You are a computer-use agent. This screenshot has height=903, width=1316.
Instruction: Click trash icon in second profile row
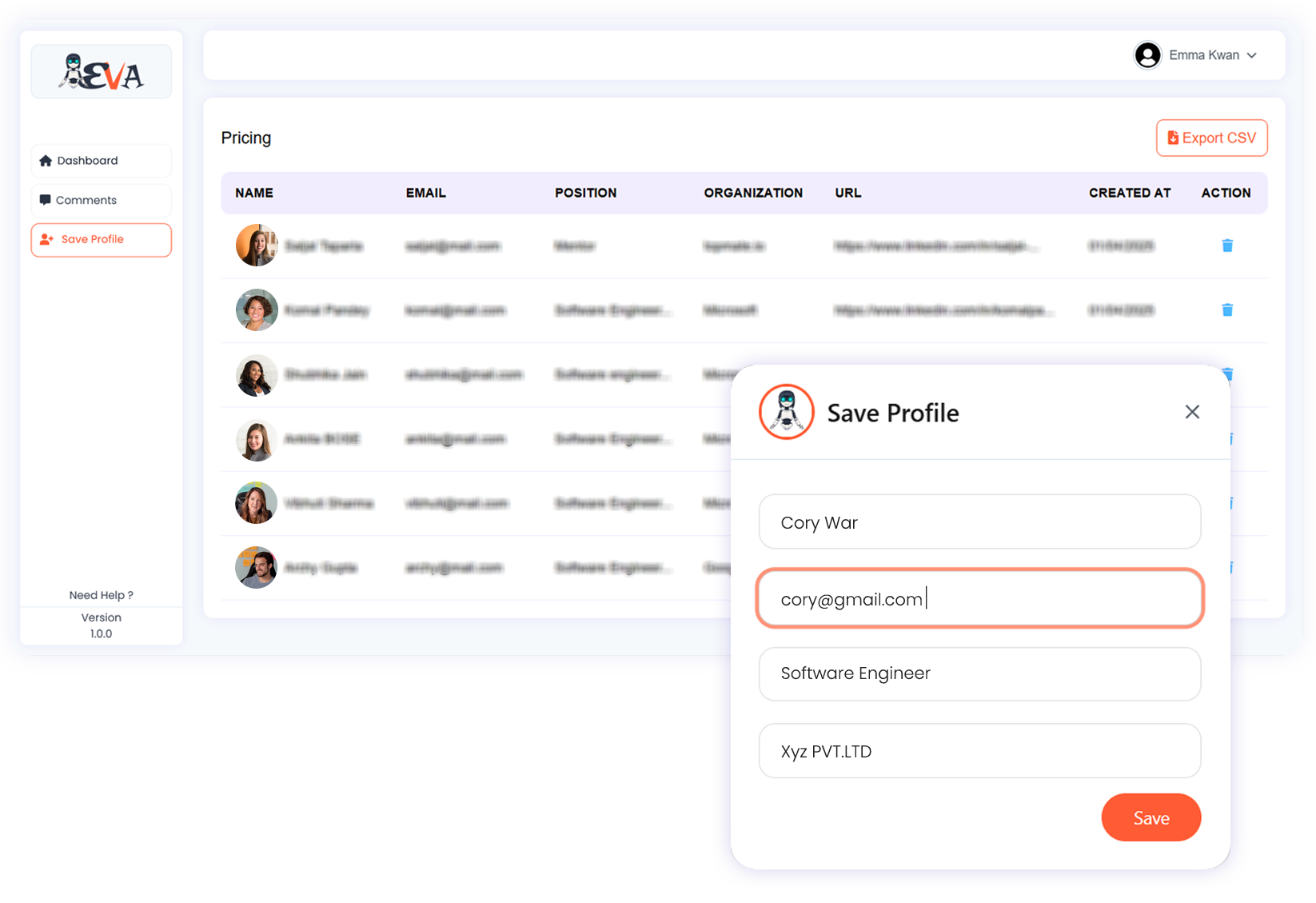click(x=1227, y=310)
